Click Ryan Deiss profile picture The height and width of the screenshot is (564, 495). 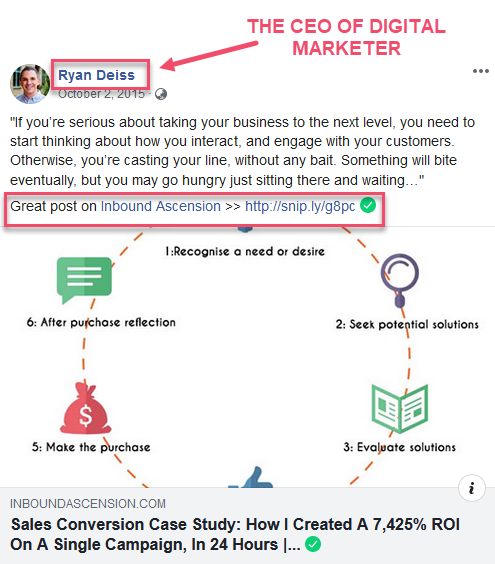pyautogui.click(x=30, y=84)
